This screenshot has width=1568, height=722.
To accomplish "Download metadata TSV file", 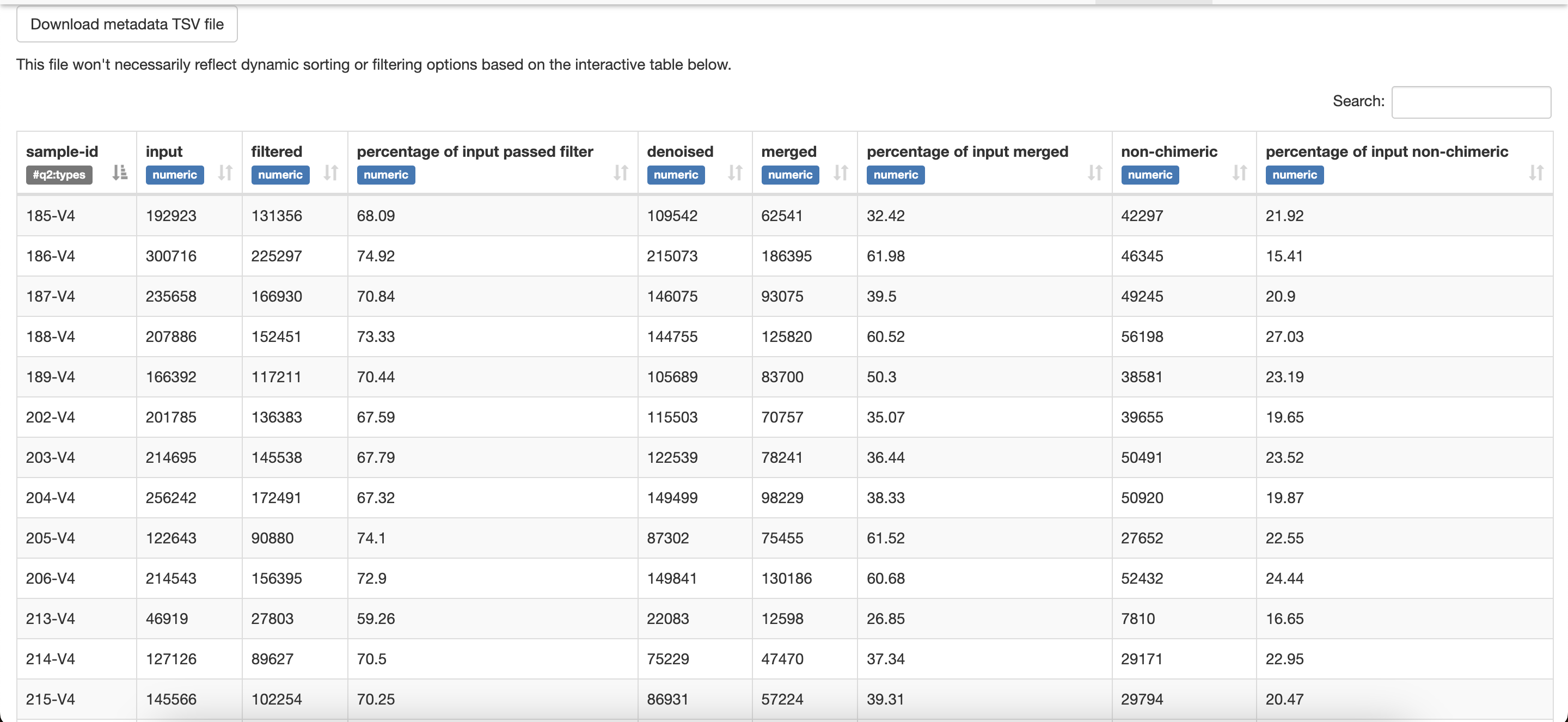I will pyautogui.click(x=127, y=25).
